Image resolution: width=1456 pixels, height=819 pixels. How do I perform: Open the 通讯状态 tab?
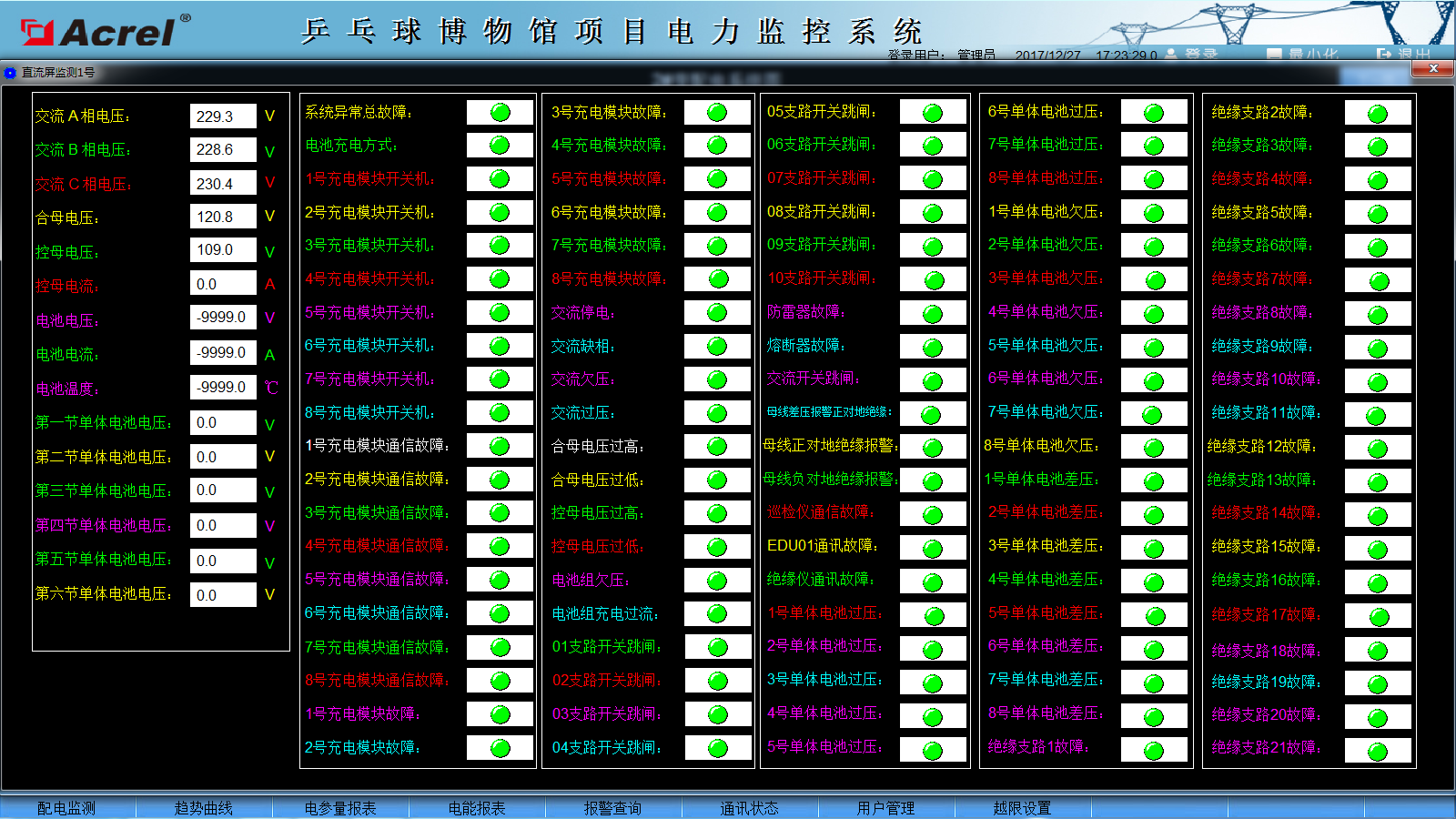coord(750,808)
